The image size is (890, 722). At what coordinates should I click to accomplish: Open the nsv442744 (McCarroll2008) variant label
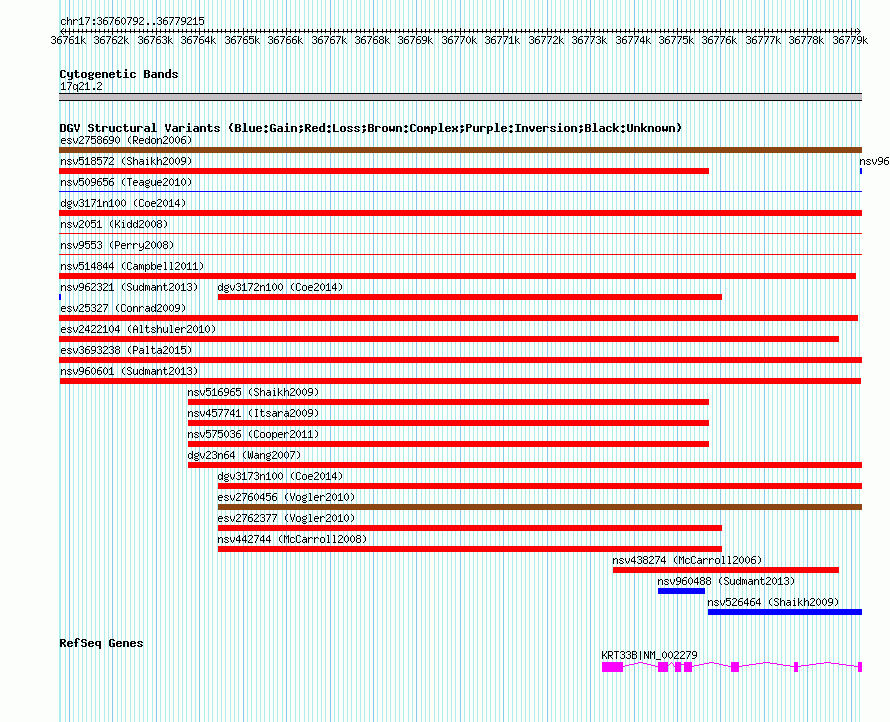click(x=292, y=539)
